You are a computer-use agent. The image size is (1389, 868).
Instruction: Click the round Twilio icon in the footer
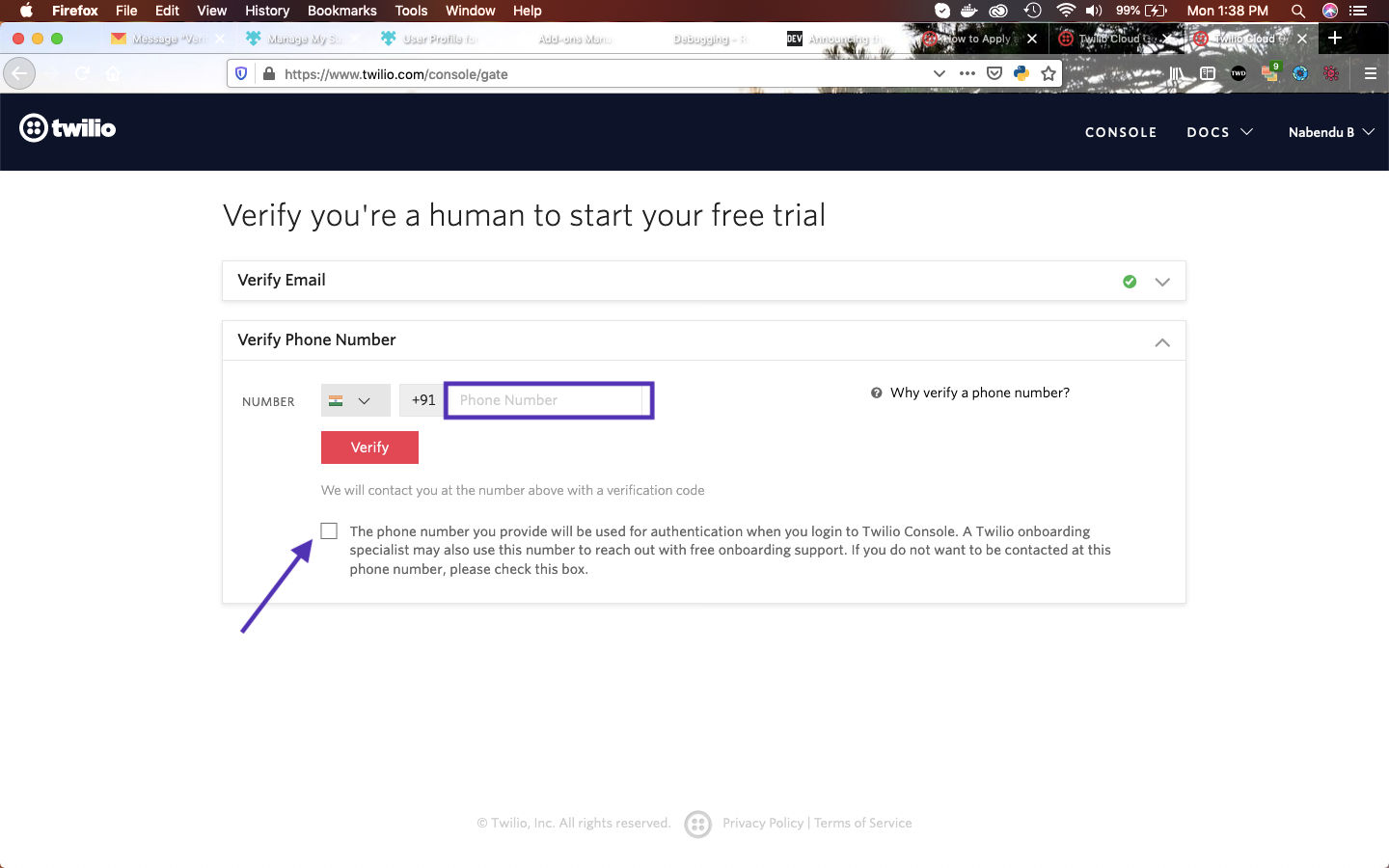point(697,824)
